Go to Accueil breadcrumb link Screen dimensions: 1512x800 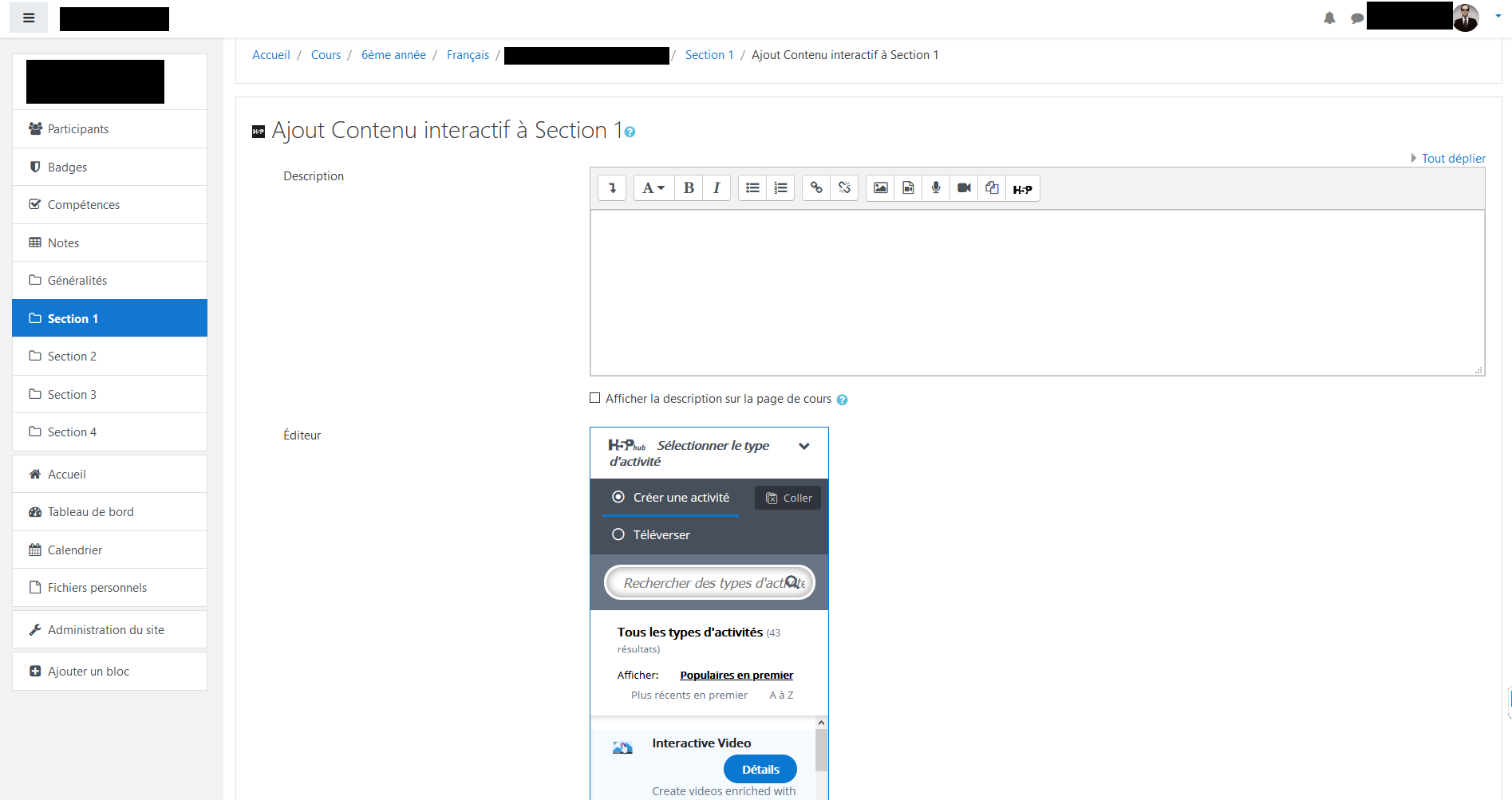[271, 55]
